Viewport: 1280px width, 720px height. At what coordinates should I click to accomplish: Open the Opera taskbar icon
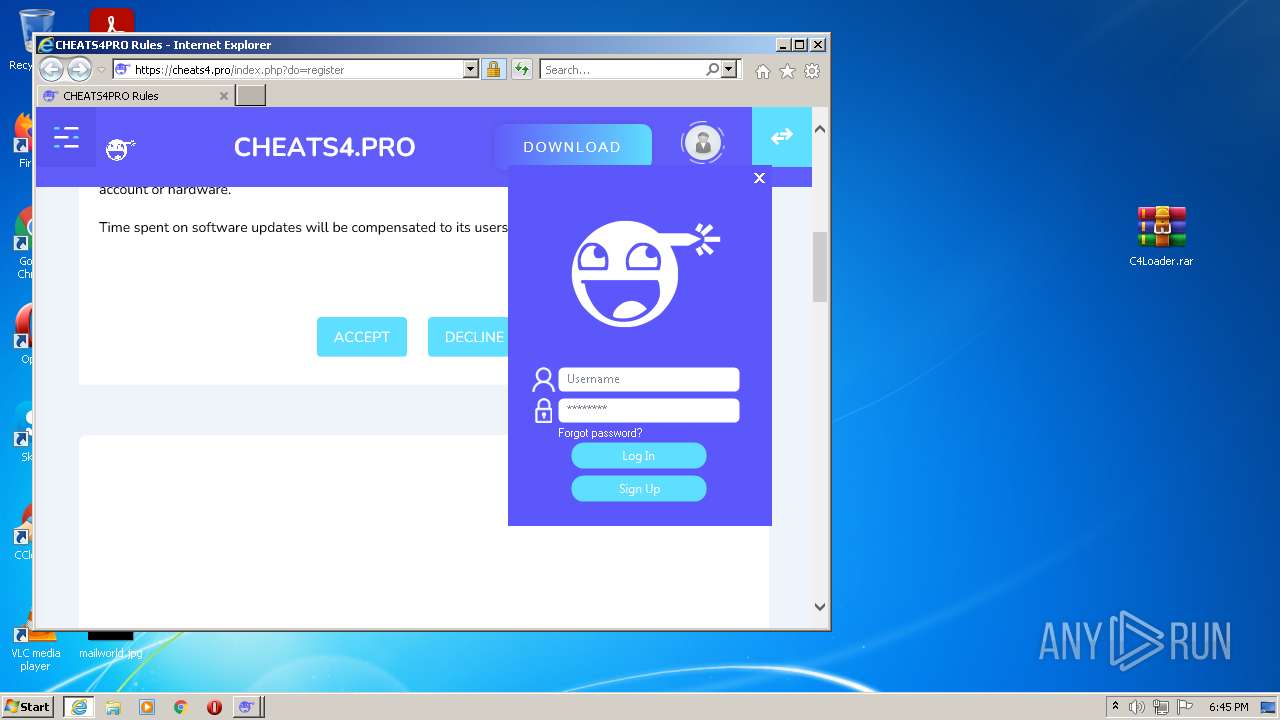click(x=214, y=707)
